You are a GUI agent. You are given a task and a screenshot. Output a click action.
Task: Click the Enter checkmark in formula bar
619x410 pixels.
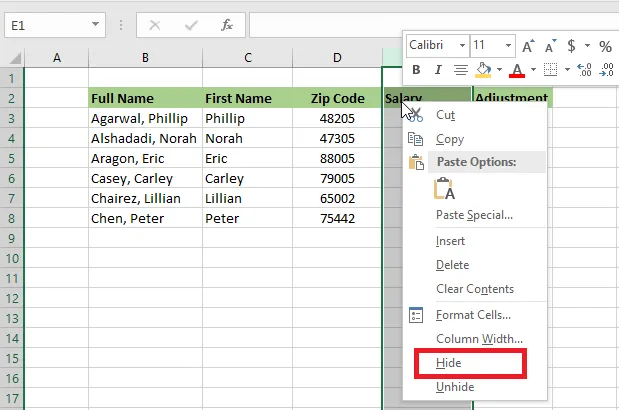(x=191, y=26)
